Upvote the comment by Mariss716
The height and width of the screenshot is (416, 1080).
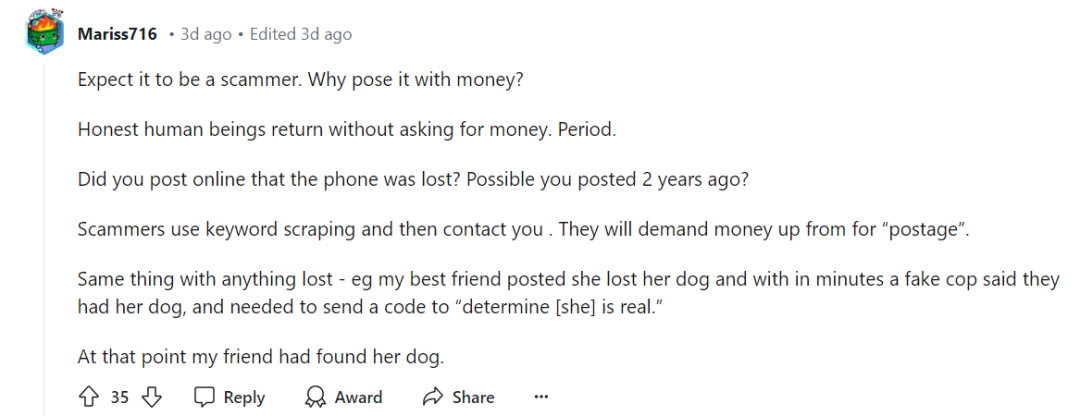click(x=89, y=397)
